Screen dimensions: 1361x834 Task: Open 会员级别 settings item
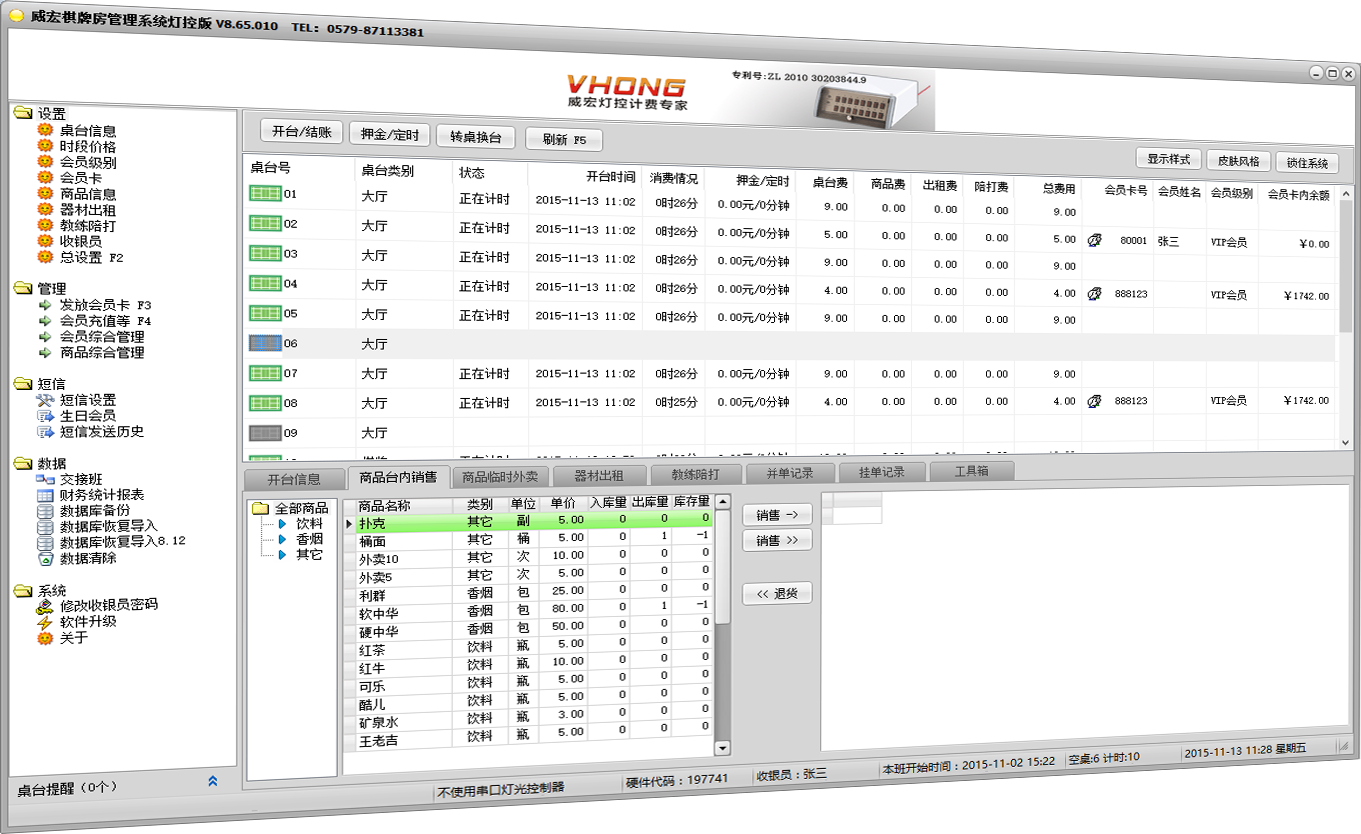88,162
